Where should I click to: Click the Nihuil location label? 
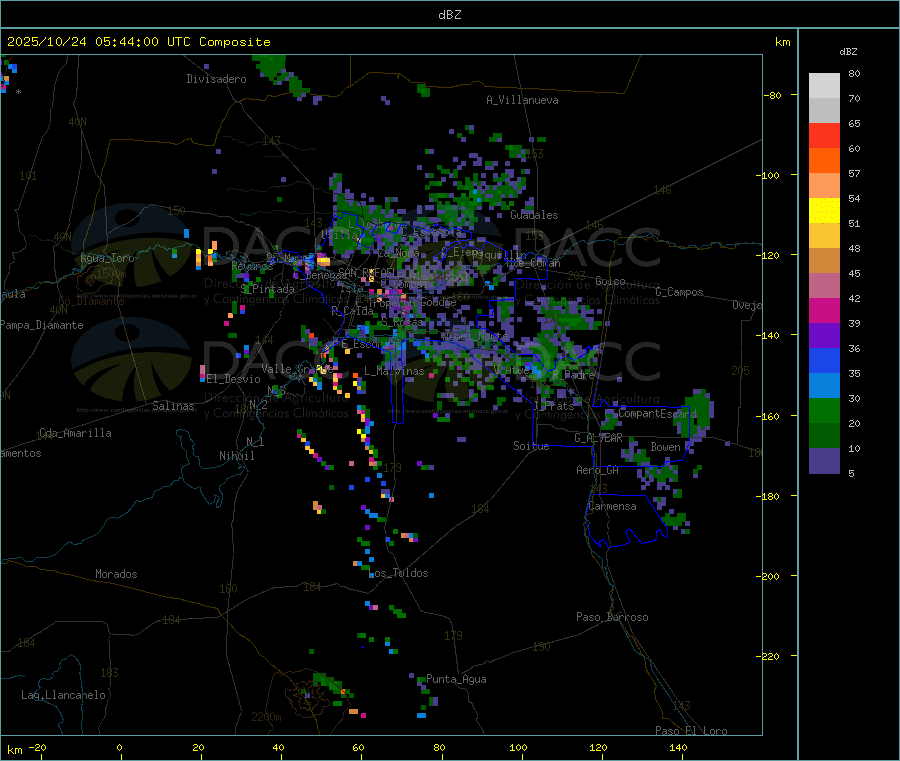237,456
